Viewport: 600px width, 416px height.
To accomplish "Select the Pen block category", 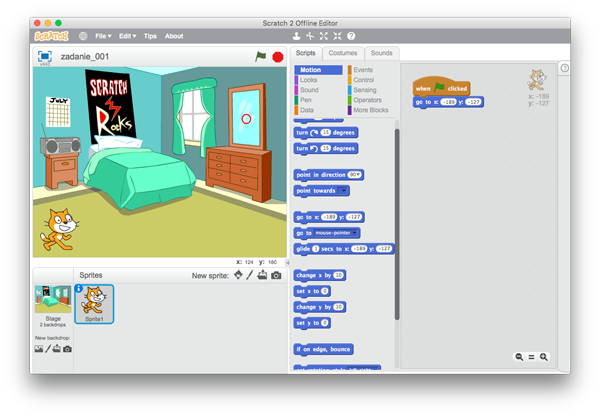I will [x=306, y=100].
